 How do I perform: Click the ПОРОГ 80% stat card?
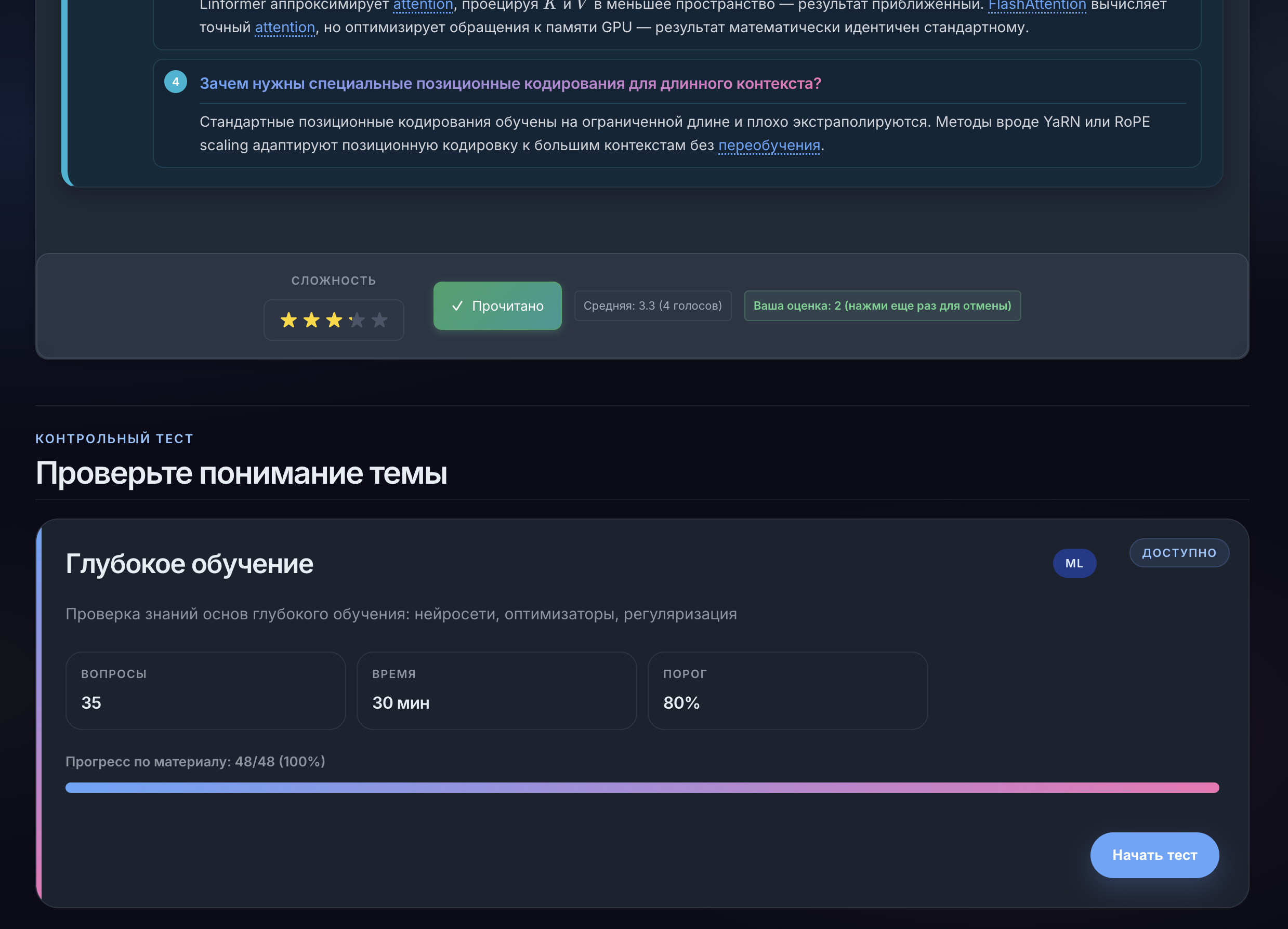click(x=787, y=691)
